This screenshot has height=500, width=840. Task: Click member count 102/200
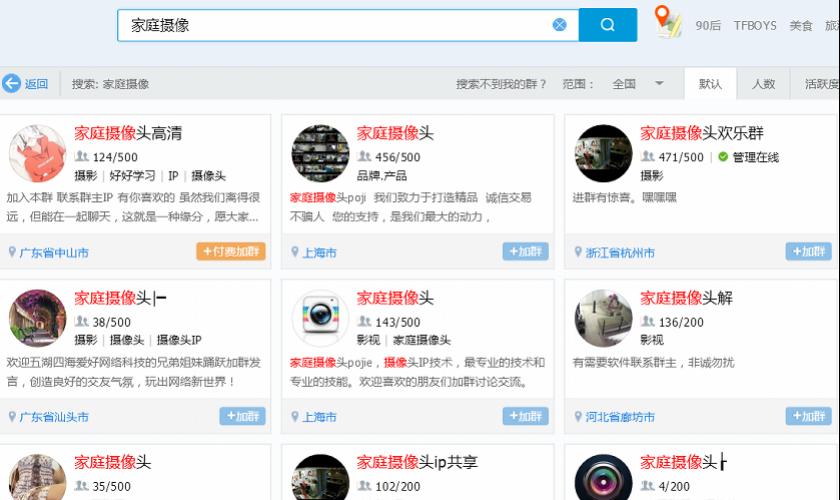coord(398,486)
